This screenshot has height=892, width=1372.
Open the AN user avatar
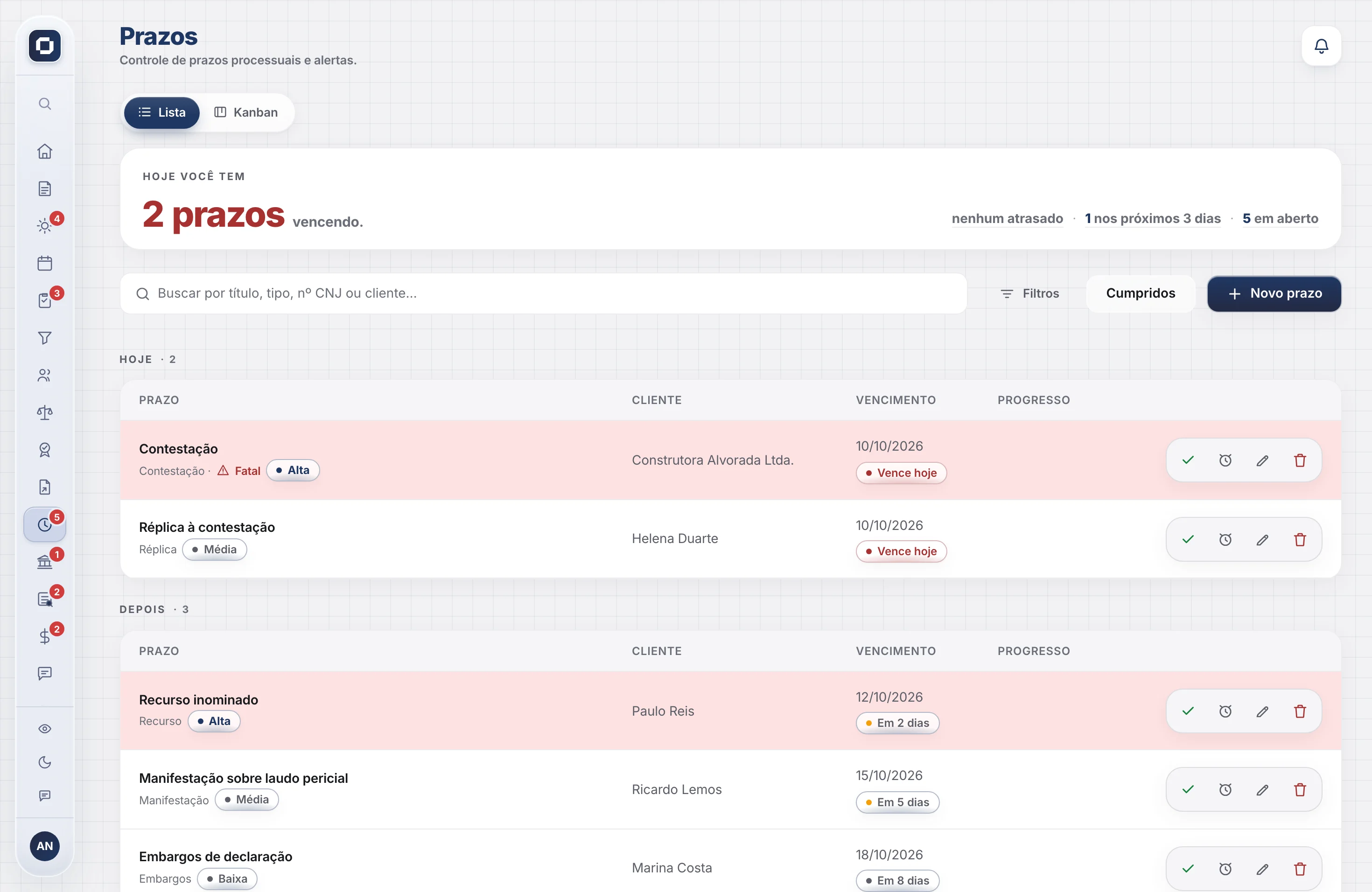tap(45, 845)
